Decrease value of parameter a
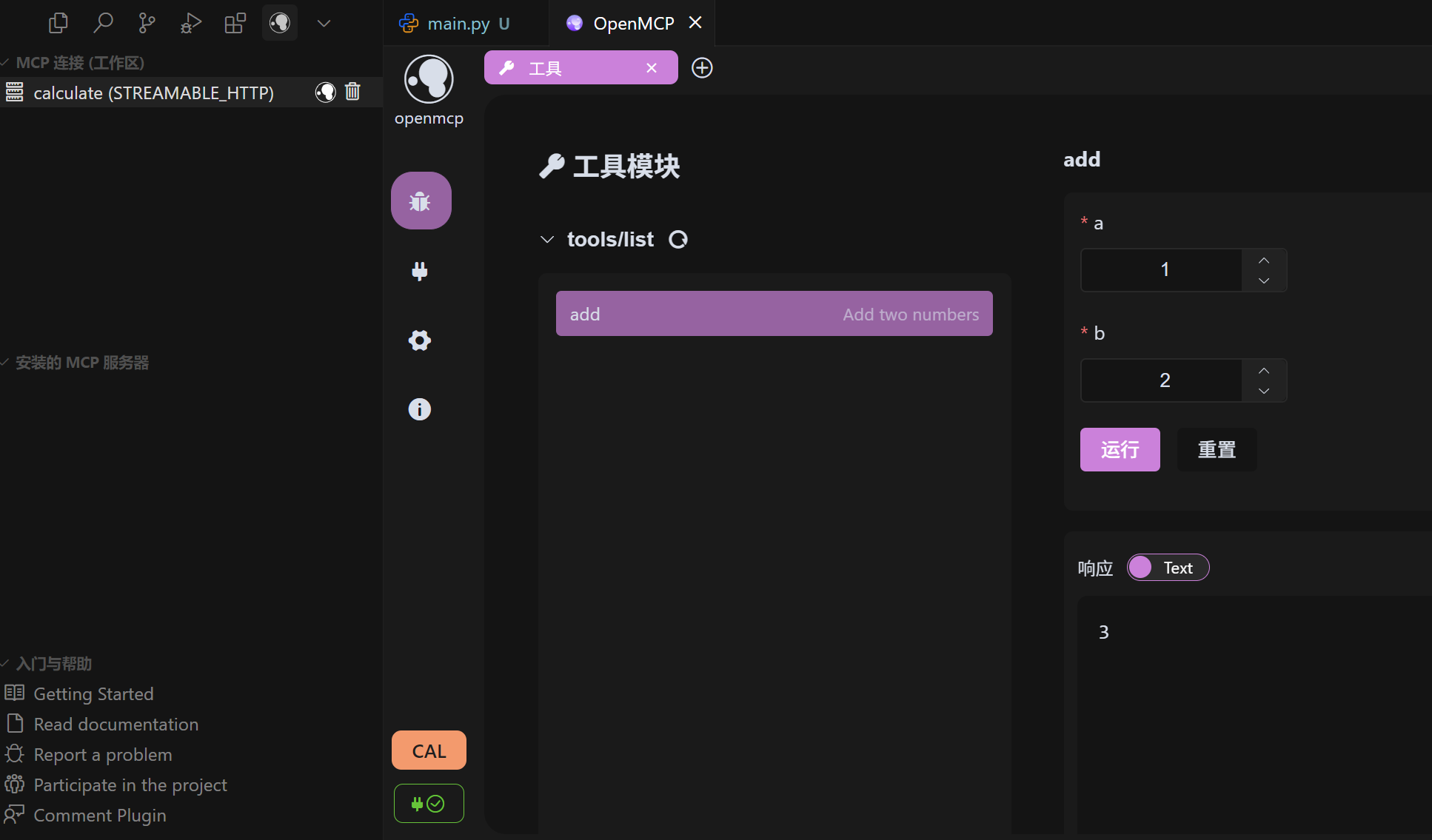The height and width of the screenshot is (840, 1432). click(x=1264, y=280)
